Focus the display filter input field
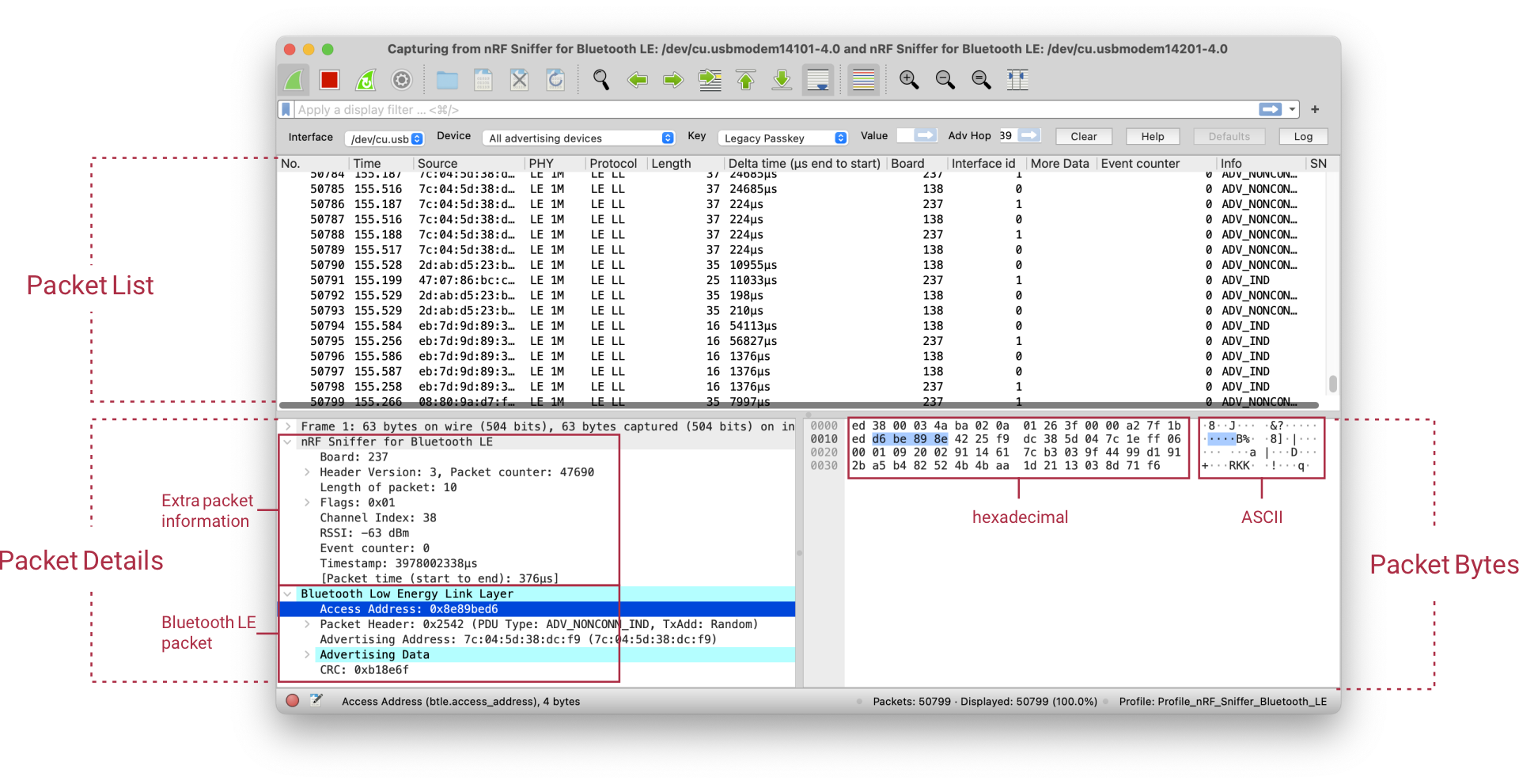This screenshot has height=784, width=1519. click(775, 110)
